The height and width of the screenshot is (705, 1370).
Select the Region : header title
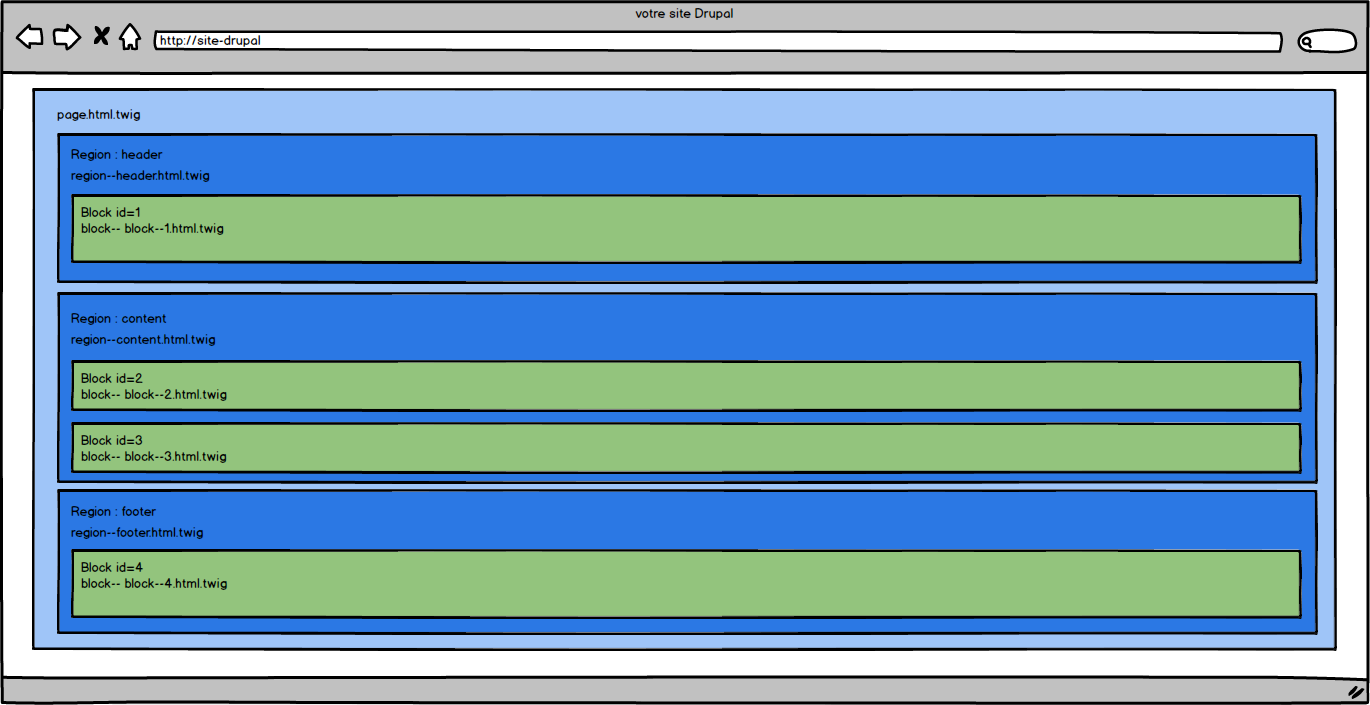(x=116, y=155)
